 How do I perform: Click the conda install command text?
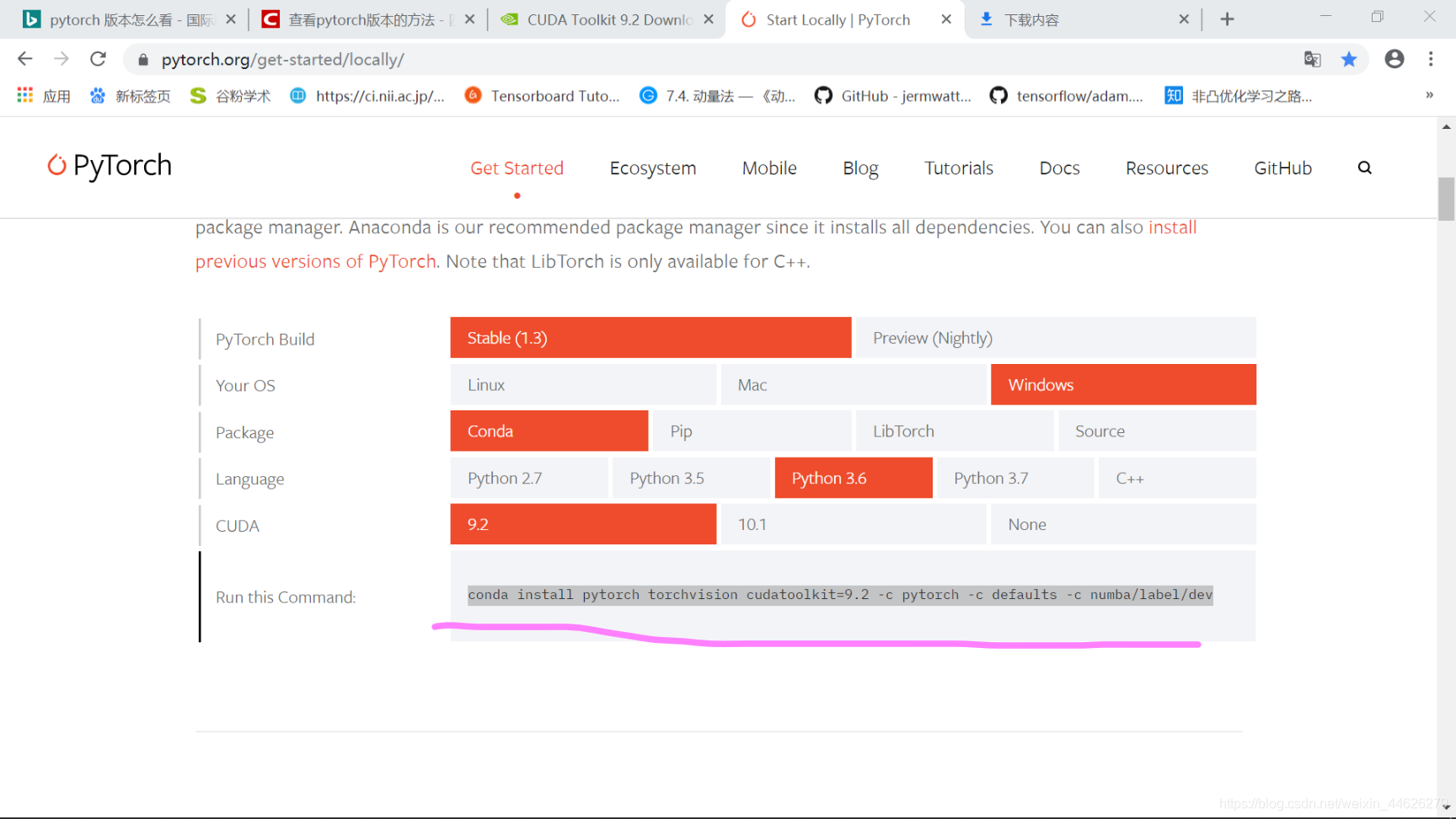[x=840, y=595]
